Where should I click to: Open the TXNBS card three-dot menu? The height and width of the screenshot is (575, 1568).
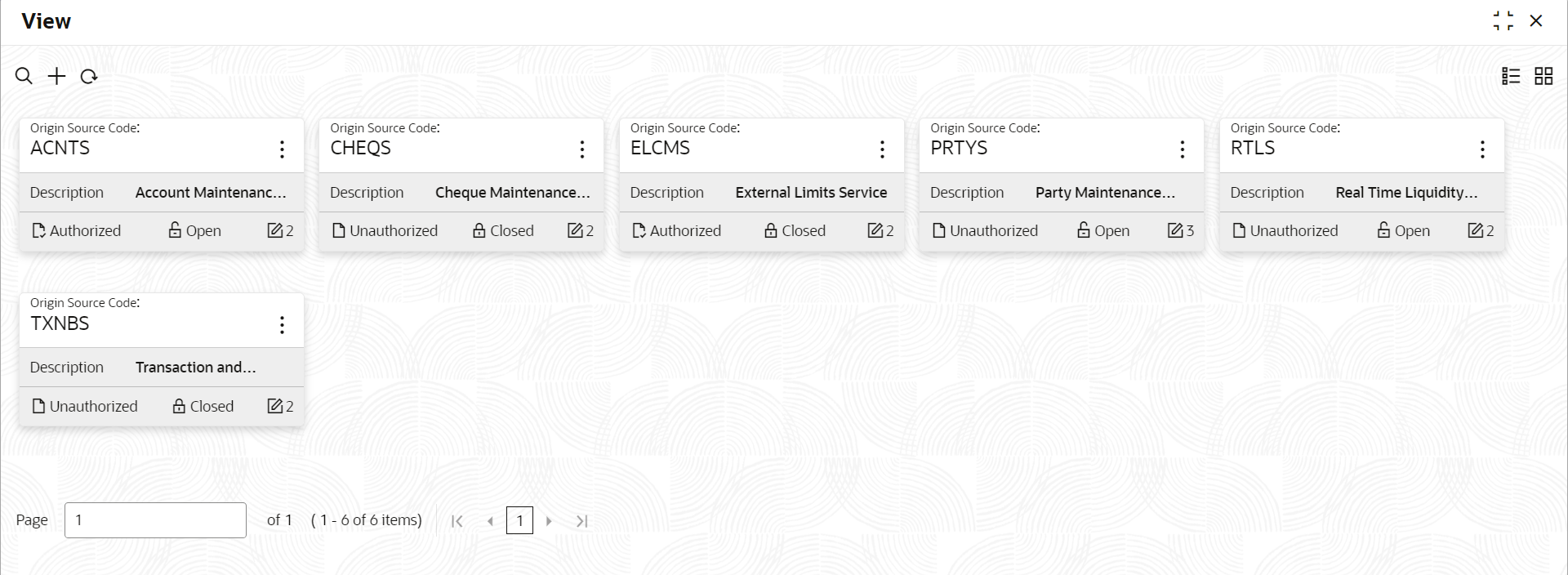[x=282, y=325]
